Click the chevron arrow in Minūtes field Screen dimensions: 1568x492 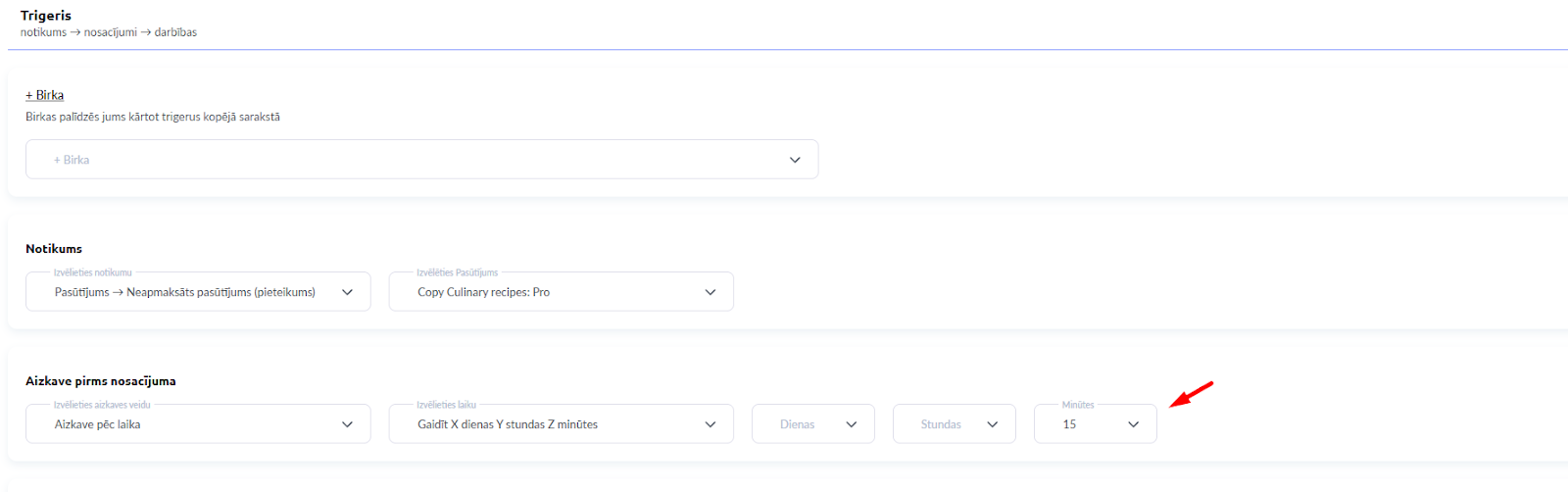(x=1134, y=424)
